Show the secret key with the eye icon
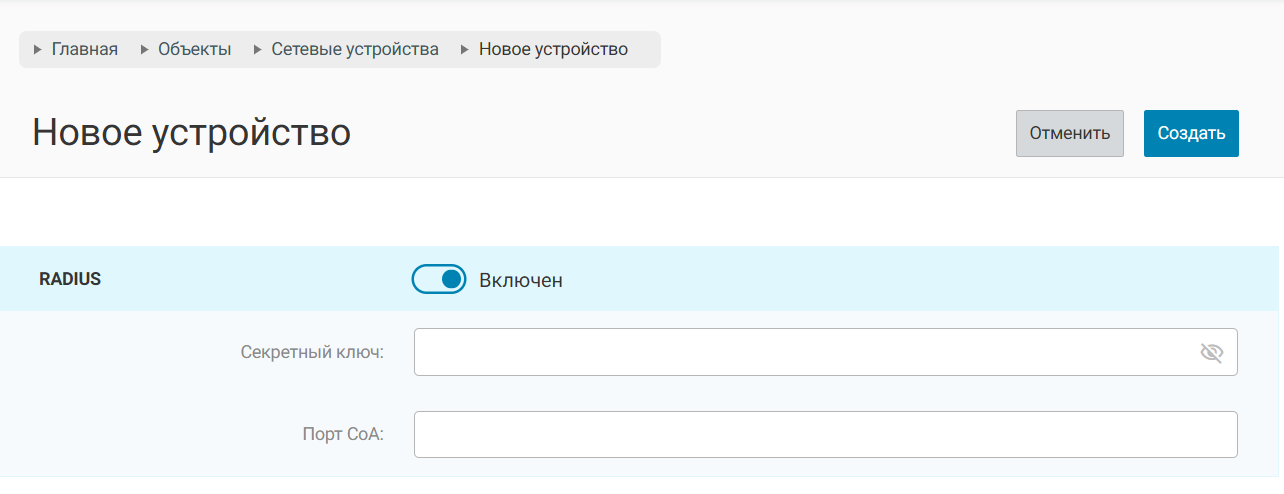Screen dimensions: 1284x494 click(1211, 353)
